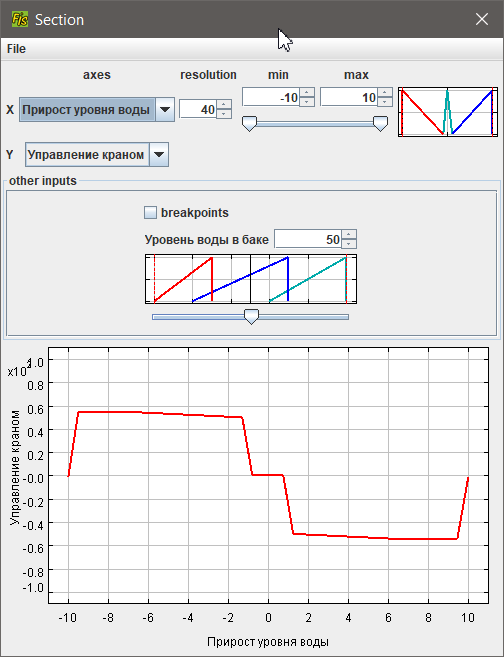The width and height of the screenshot is (504, 657).
Task: Click the left range slider thumb for min
Action: click(249, 124)
